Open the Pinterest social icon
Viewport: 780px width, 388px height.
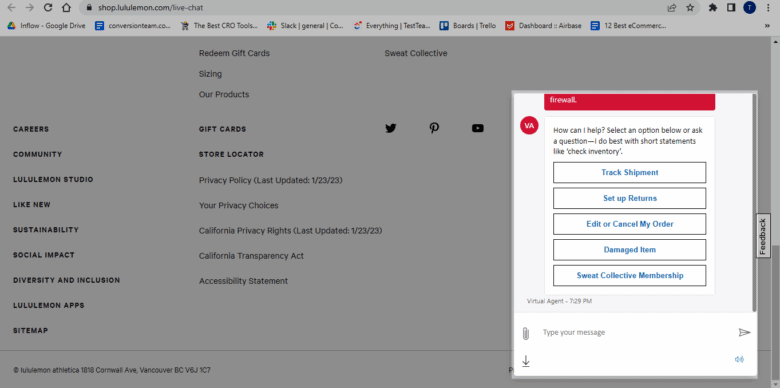(434, 128)
